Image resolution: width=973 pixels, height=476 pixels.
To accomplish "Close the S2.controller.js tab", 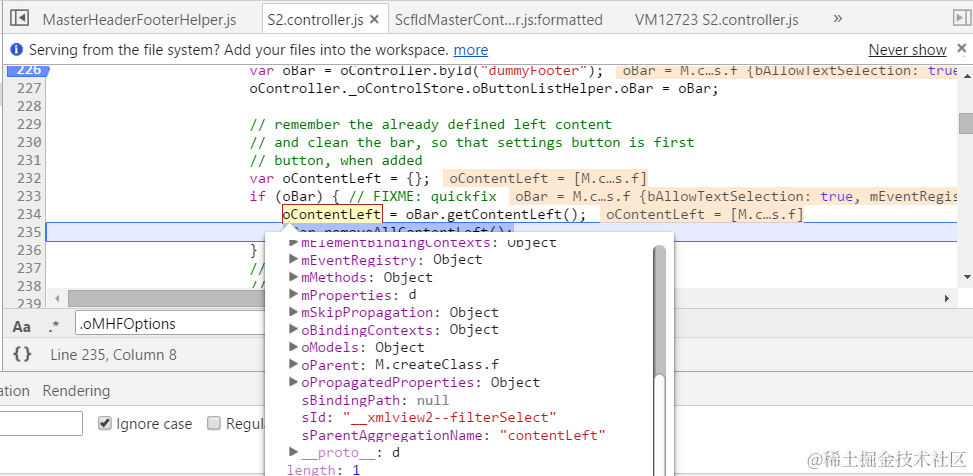I will point(374,20).
